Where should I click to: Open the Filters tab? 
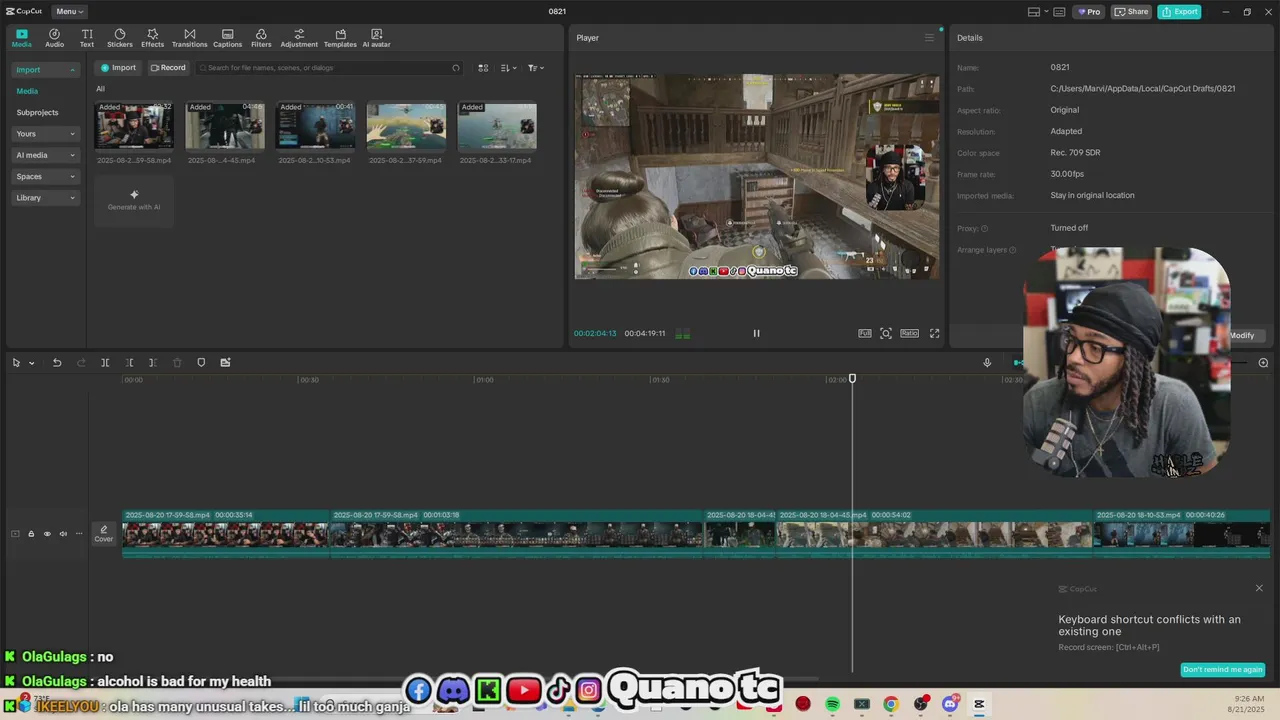261,38
